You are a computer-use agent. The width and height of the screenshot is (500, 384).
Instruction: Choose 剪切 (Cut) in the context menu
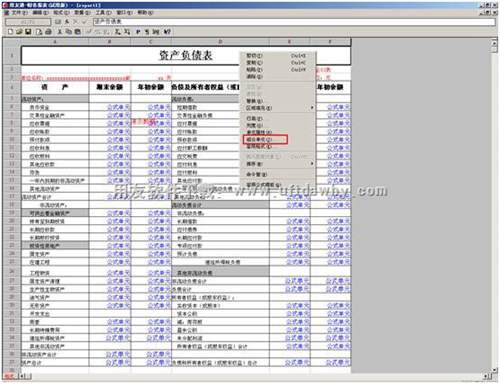pos(277,56)
